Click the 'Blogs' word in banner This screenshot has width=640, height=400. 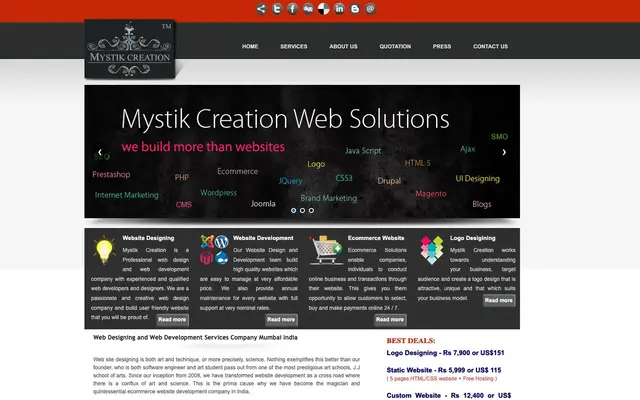(482, 204)
